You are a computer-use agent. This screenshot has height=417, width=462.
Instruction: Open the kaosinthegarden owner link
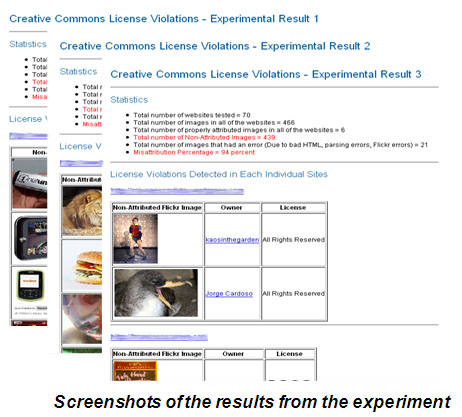tap(232, 240)
